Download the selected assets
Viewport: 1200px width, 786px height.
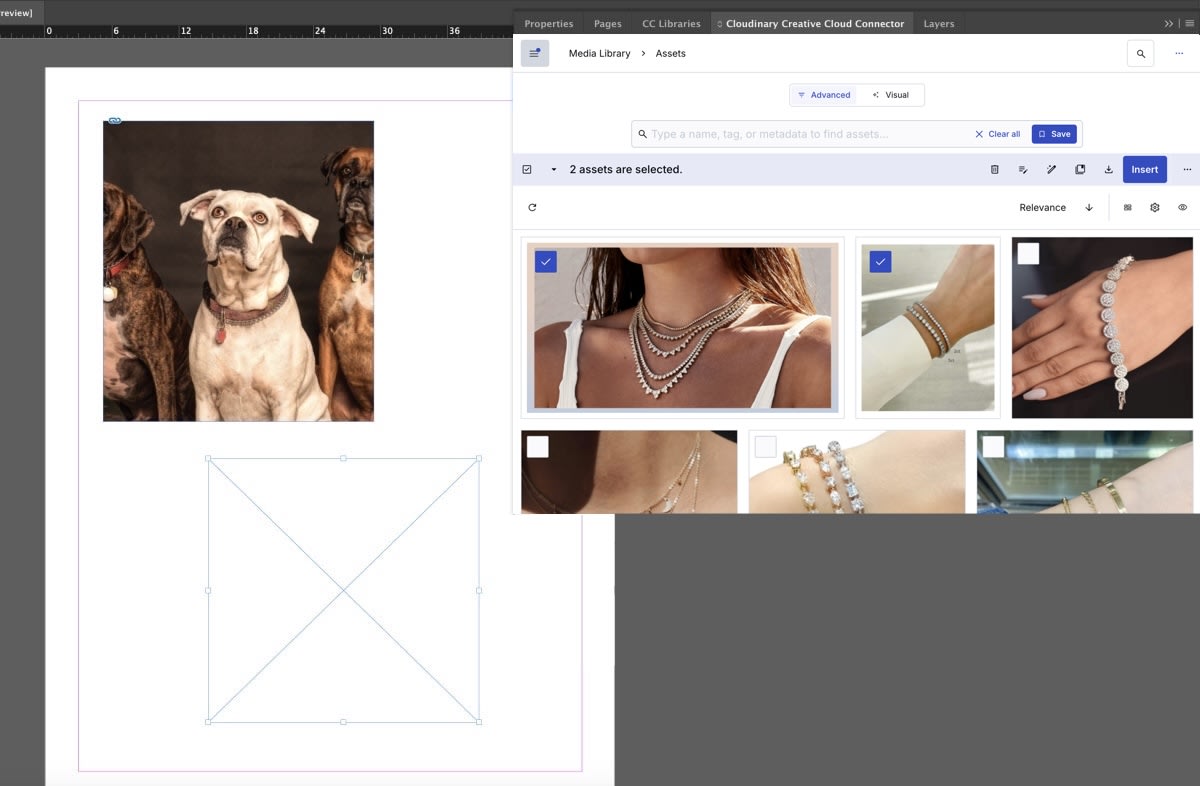(x=1108, y=169)
